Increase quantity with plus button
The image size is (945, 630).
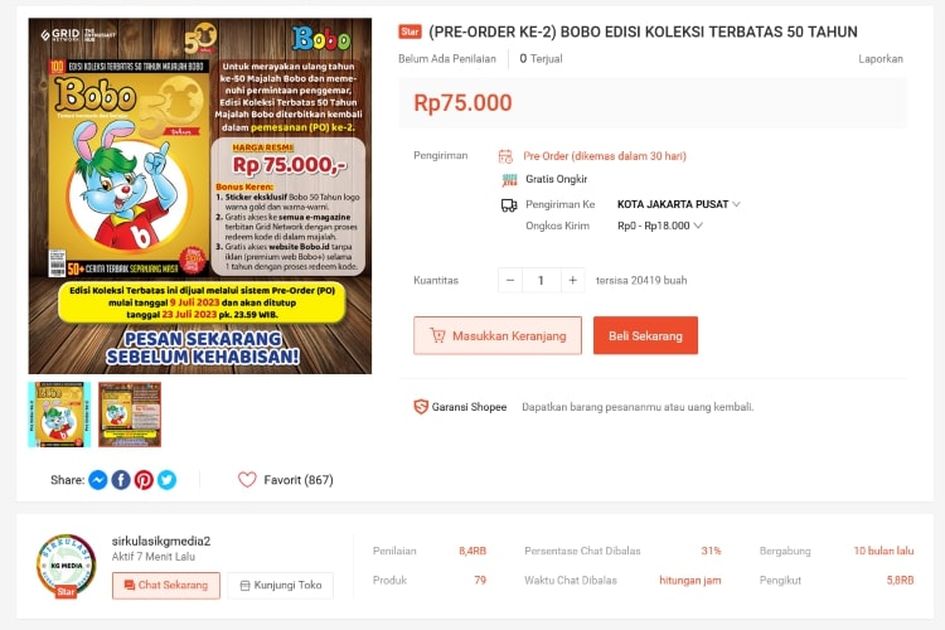pos(573,280)
